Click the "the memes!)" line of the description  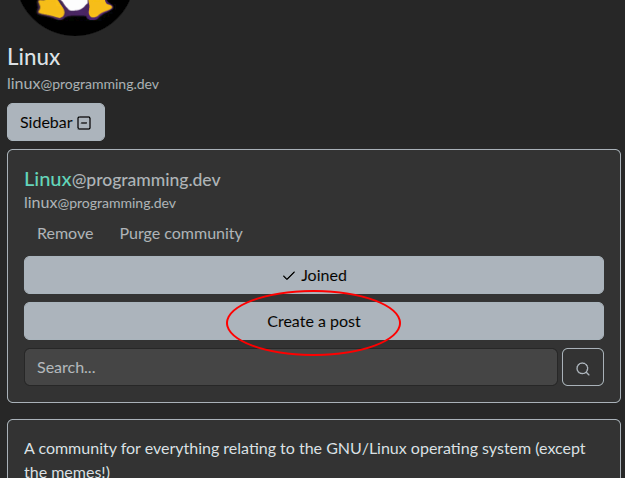point(67,471)
